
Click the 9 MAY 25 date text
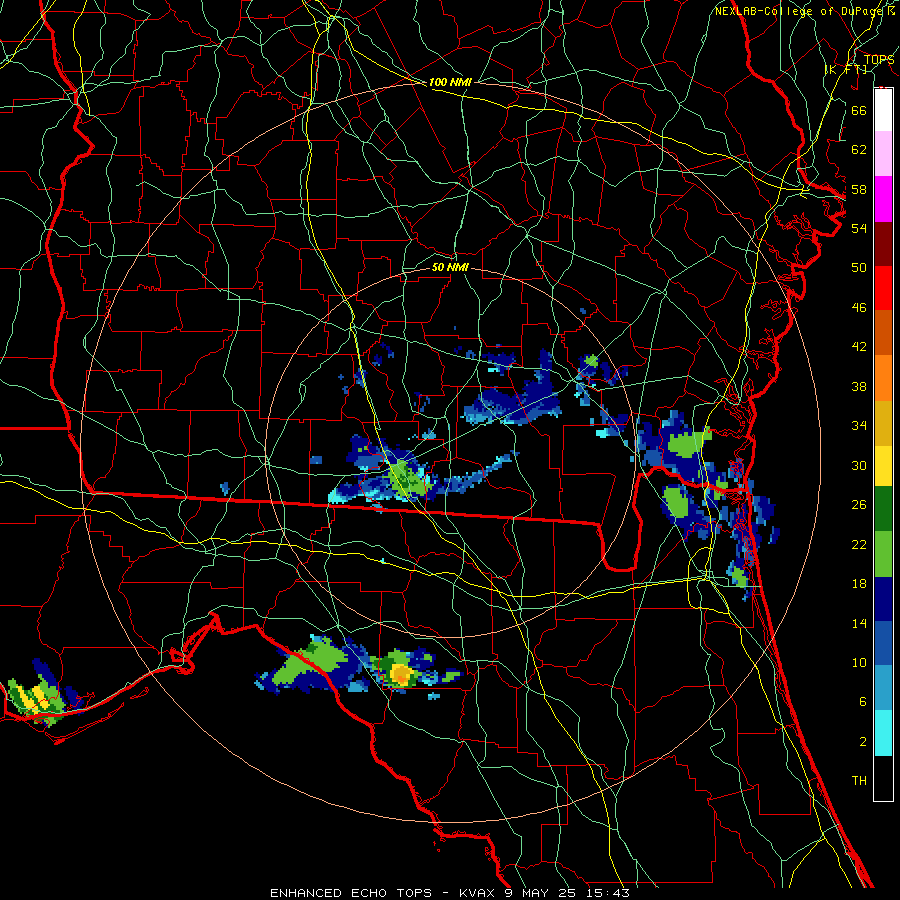coord(542,893)
